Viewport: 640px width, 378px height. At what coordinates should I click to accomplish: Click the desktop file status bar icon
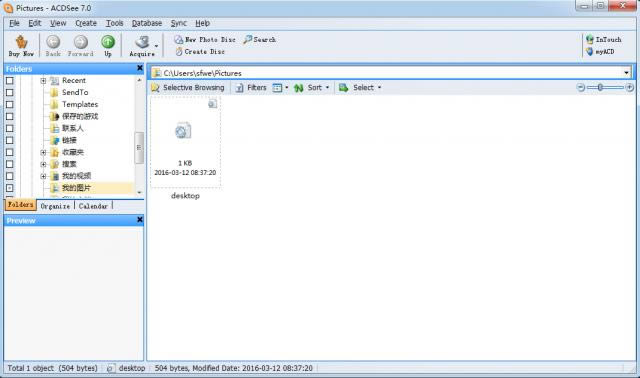[110, 368]
